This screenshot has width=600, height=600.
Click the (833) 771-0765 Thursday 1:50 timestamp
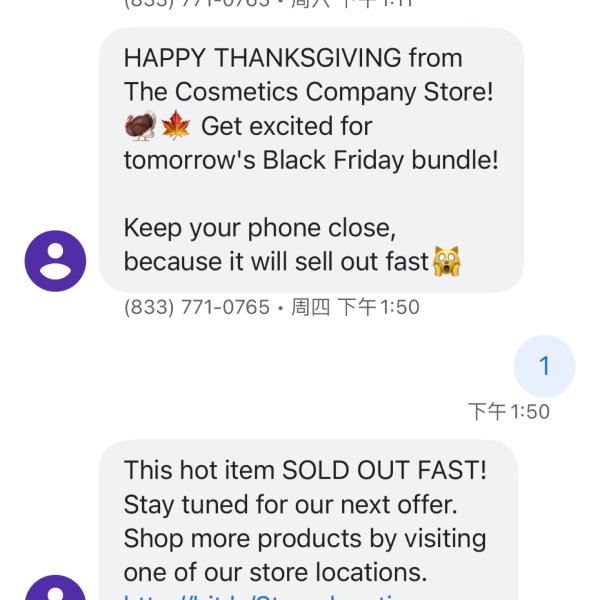(x=272, y=307)
